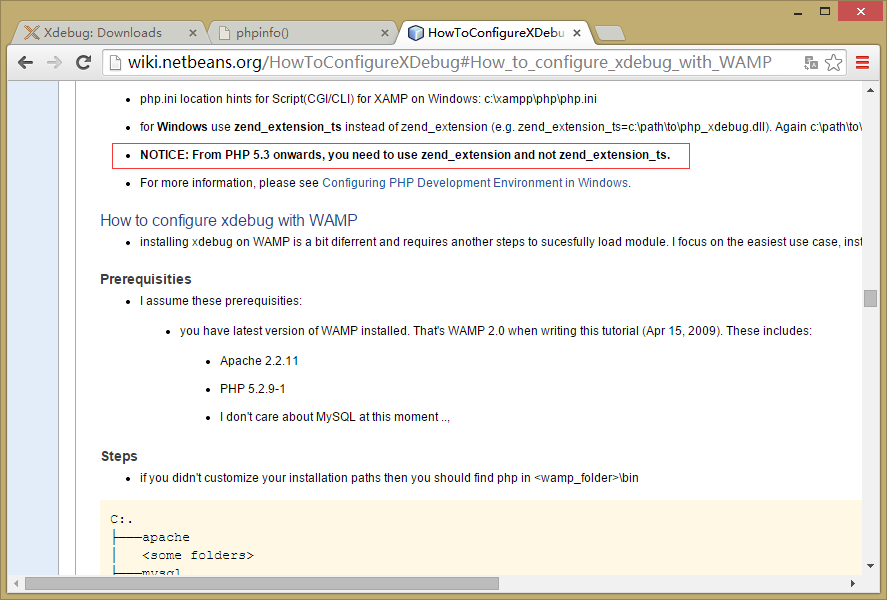Click the 'NOTICE: From PHP 5.3 onwards' line
The image size is (887, 600).
click(405, 155)
